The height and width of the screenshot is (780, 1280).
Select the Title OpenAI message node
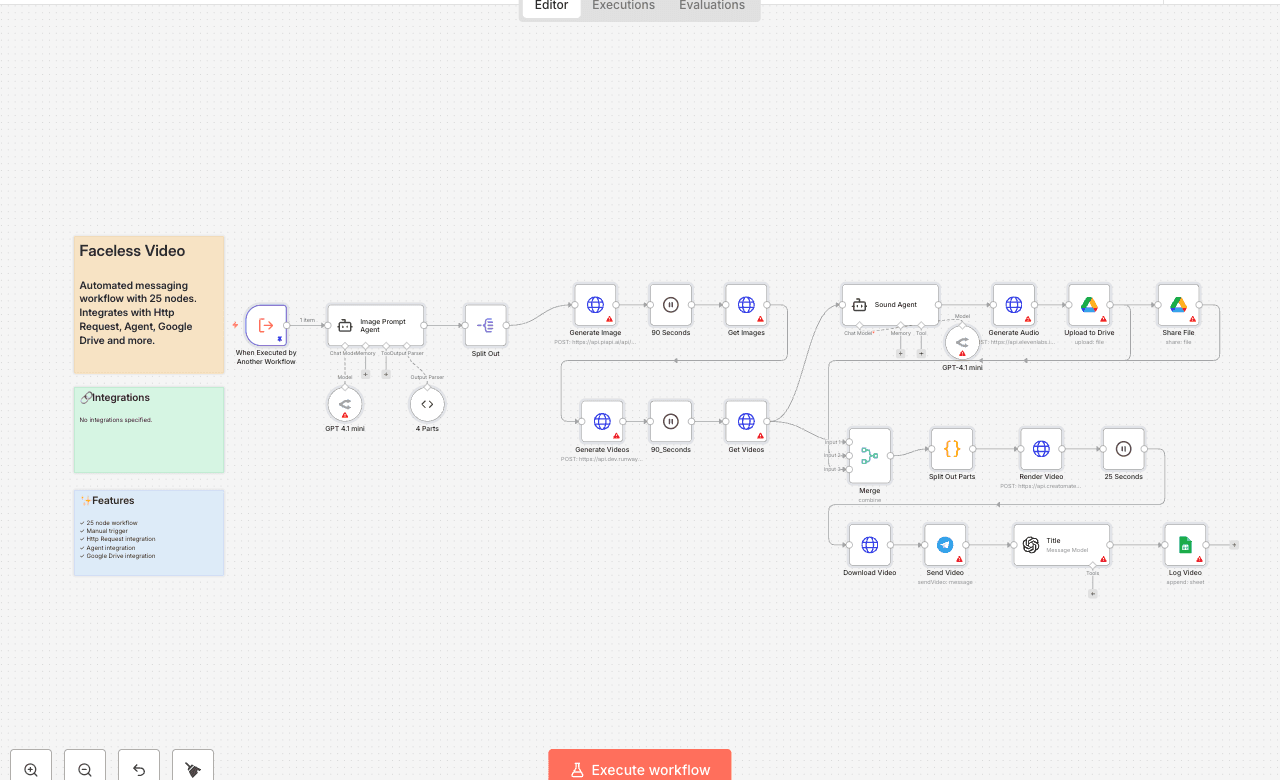pos(1061,545)
